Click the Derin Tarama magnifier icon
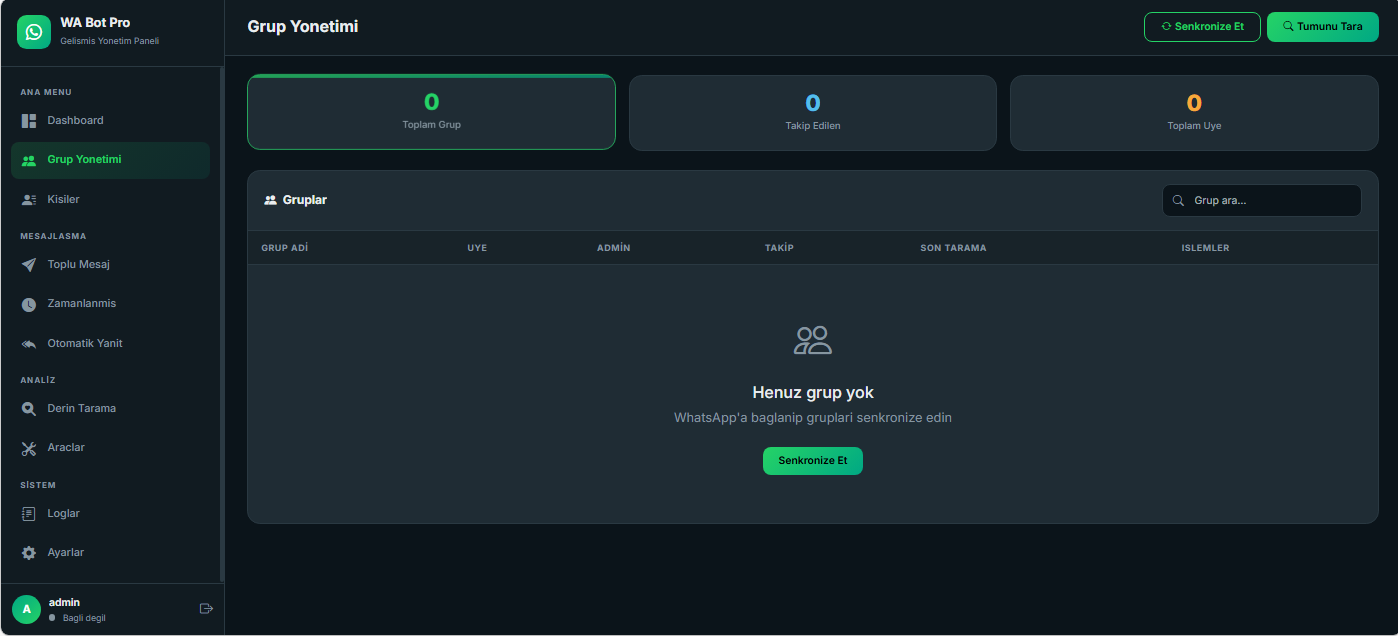 [x=29, y=409]
